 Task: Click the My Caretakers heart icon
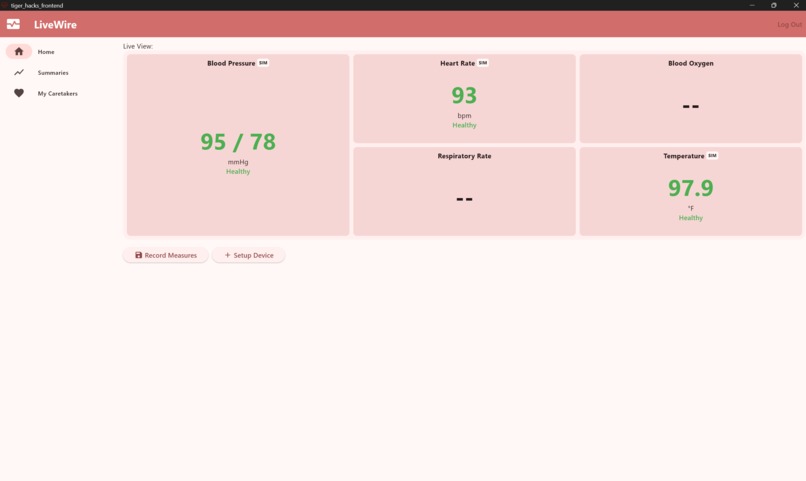click(x=19, y=93)
